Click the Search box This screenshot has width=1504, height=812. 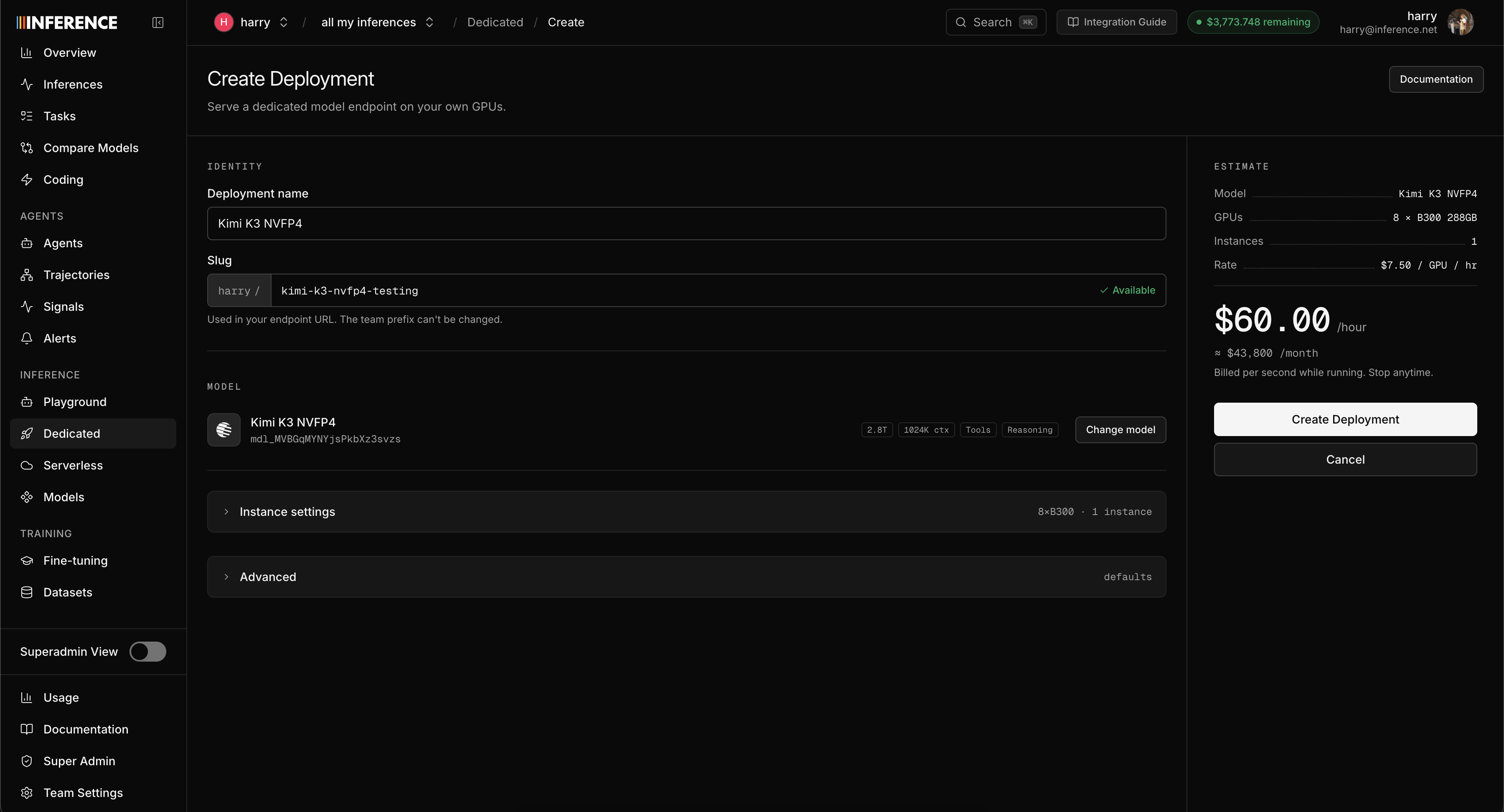996,22
